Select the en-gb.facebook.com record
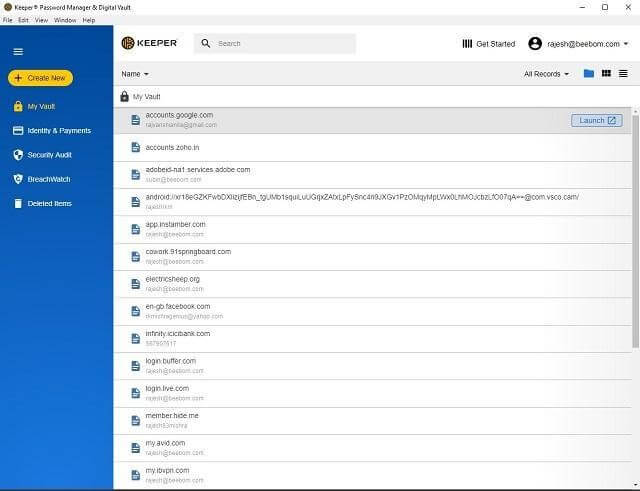Screen dimensions: 640x491 tap(373, 311)
